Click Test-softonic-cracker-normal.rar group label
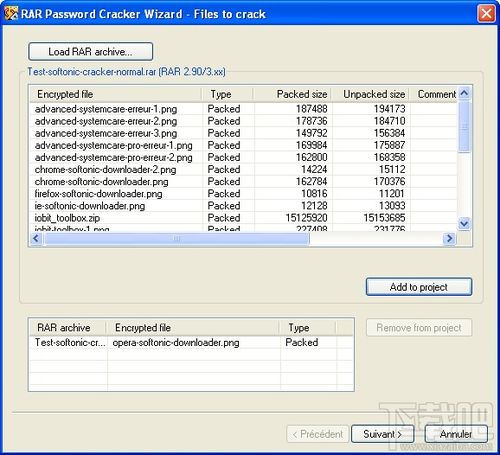The width and height of the screenshot is (500, 455). tap(126, 72)
